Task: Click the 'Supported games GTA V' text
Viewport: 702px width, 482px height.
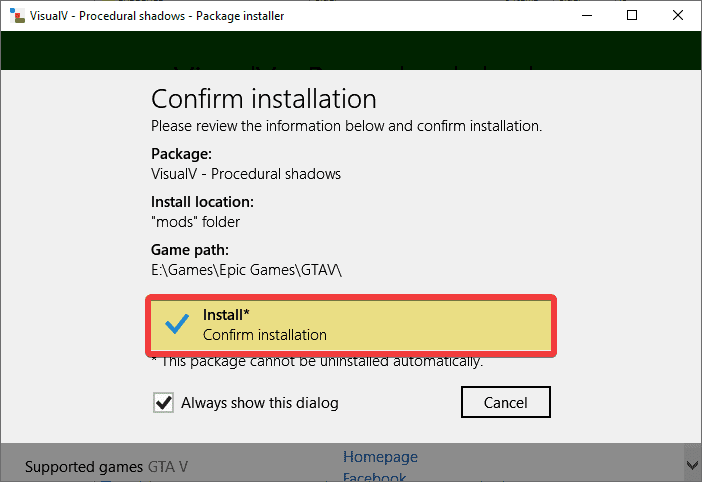Action: pyautogui.click(x=106, y=467)
